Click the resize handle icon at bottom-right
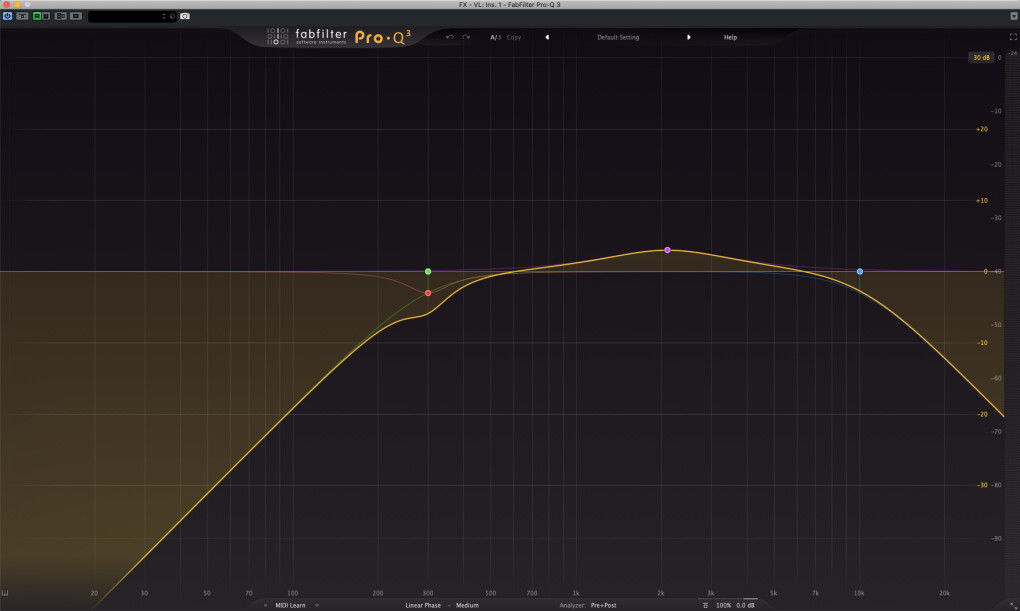This screenshot has width=1020, height=611. (1013, 605)
